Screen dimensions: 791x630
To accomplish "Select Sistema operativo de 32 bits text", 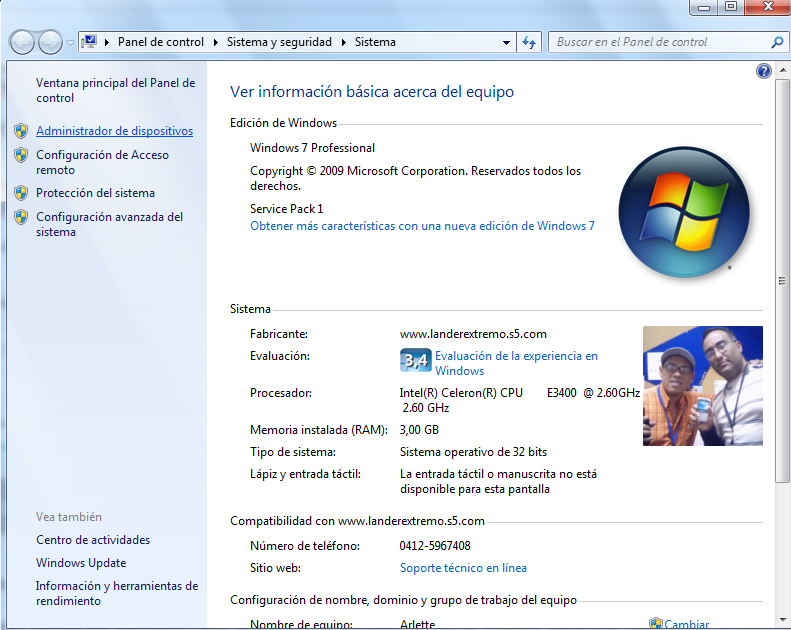I will pyautogui.click(x=473, y=452).
